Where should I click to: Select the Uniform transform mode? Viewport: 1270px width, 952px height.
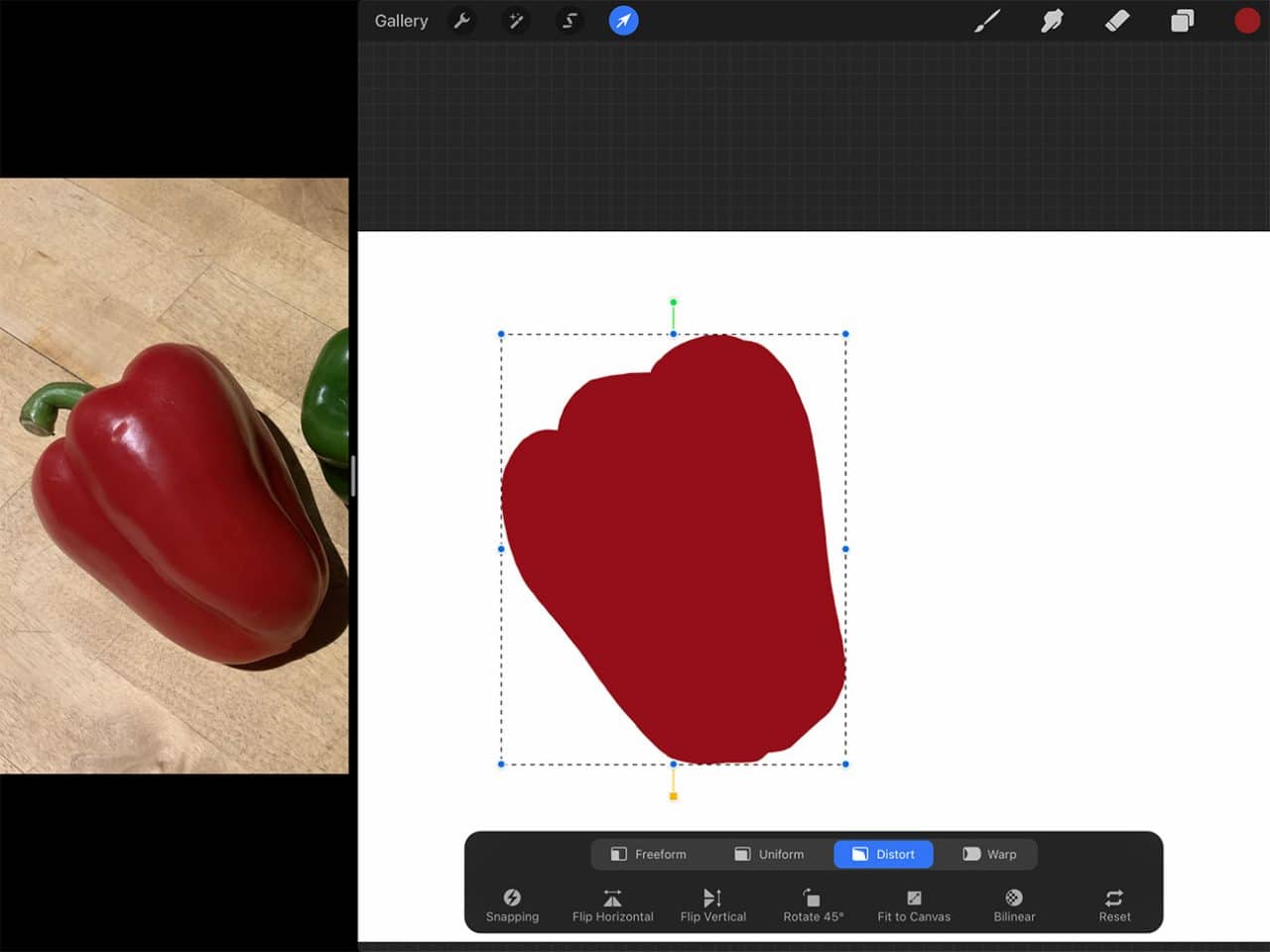pyautogui.click(x=771, y=854)
